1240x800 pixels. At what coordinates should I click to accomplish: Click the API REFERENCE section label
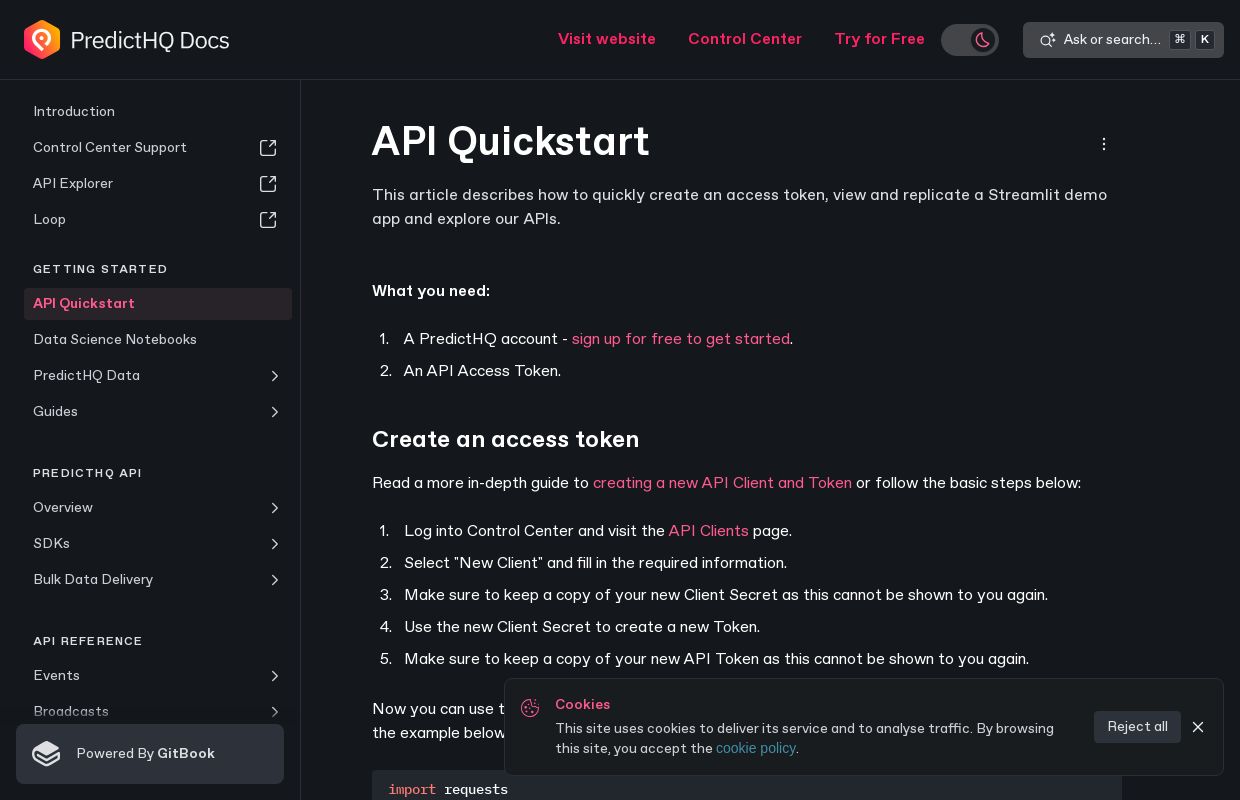(88, 641)
